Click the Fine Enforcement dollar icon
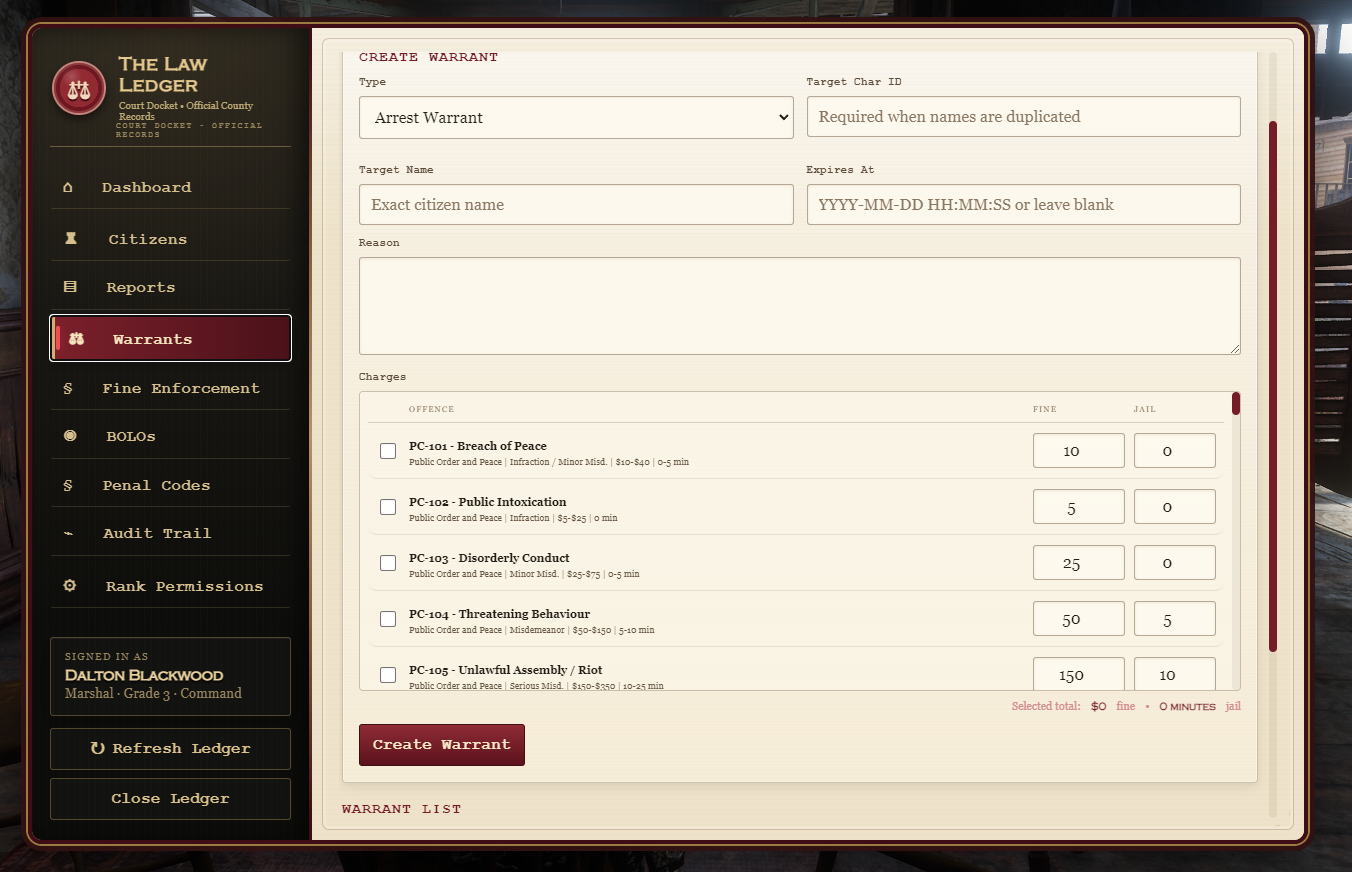Viewport: 1352px width, 872px height. [68, 388]
